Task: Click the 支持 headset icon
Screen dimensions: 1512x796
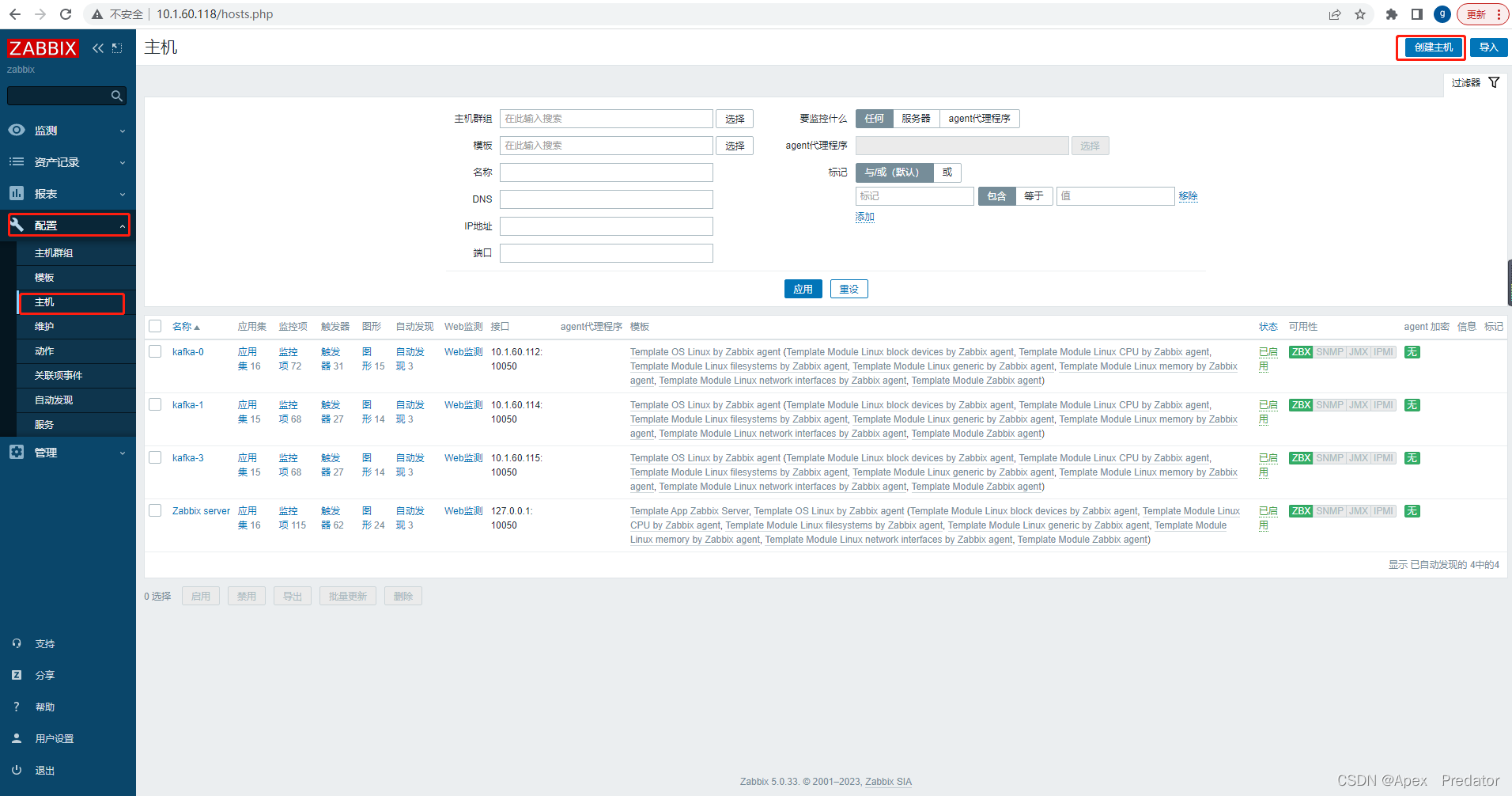Action: [17, 643]
